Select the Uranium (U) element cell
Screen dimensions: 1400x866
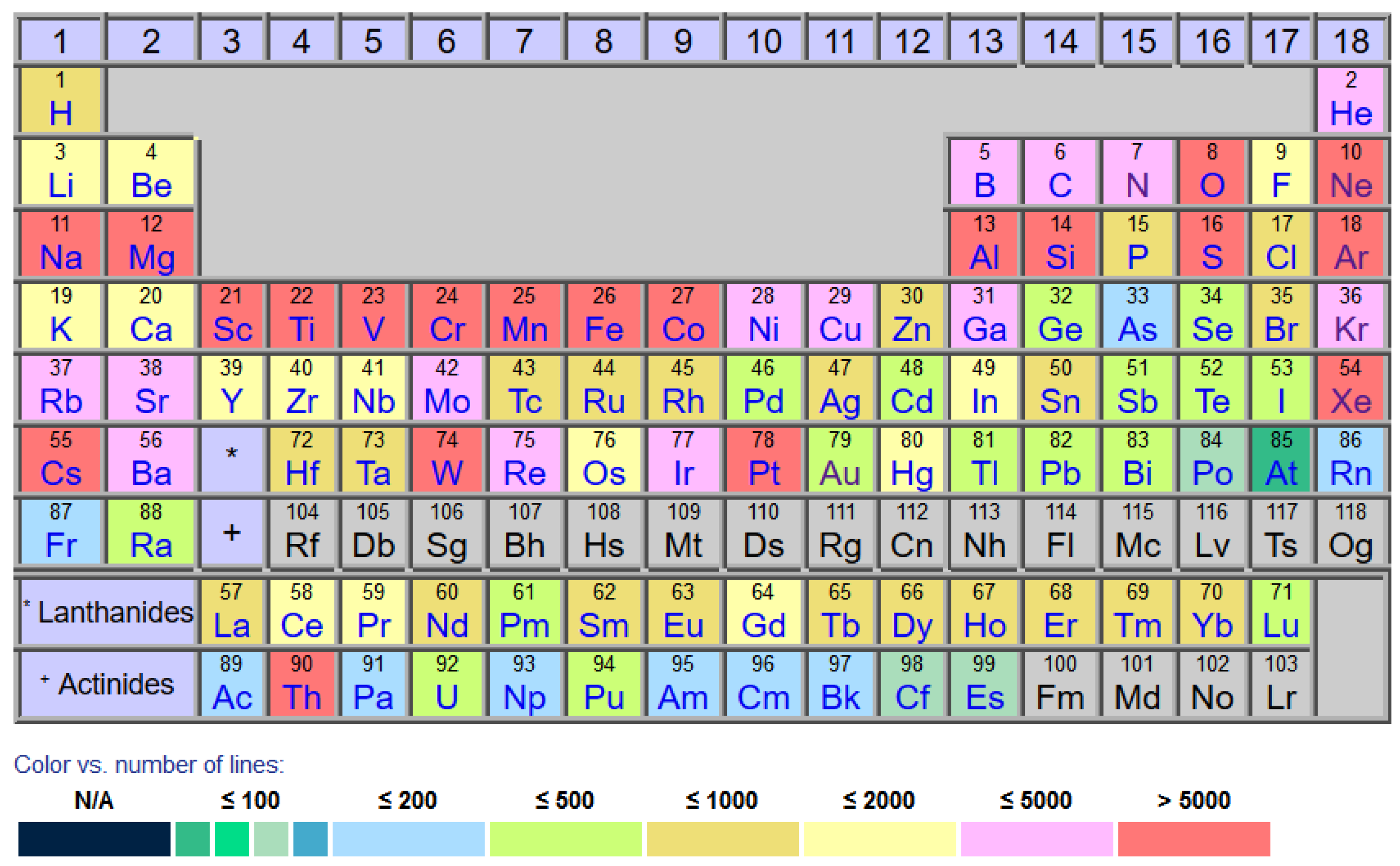[447, 684]
